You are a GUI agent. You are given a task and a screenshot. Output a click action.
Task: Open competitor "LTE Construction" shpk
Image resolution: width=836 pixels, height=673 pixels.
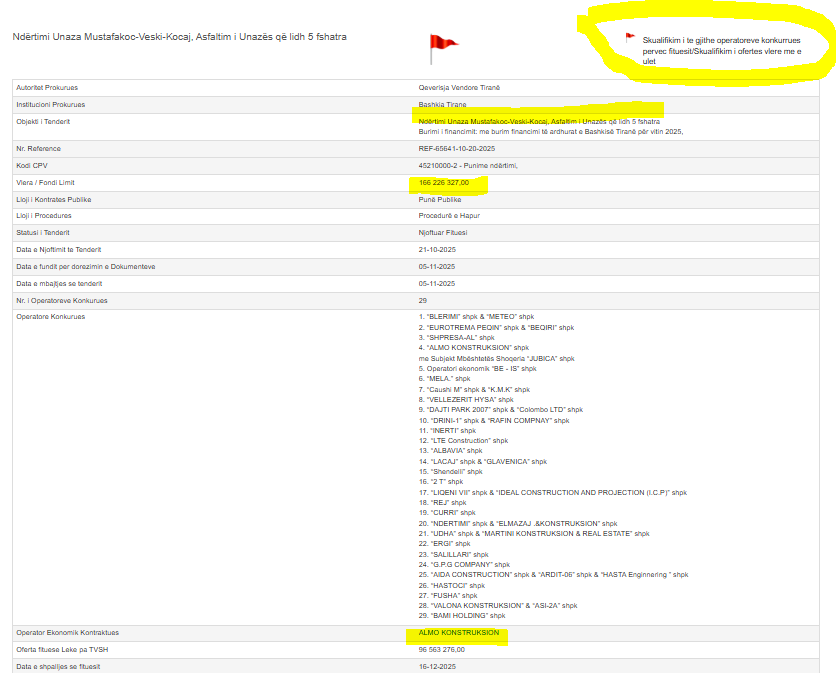point(466,441)
